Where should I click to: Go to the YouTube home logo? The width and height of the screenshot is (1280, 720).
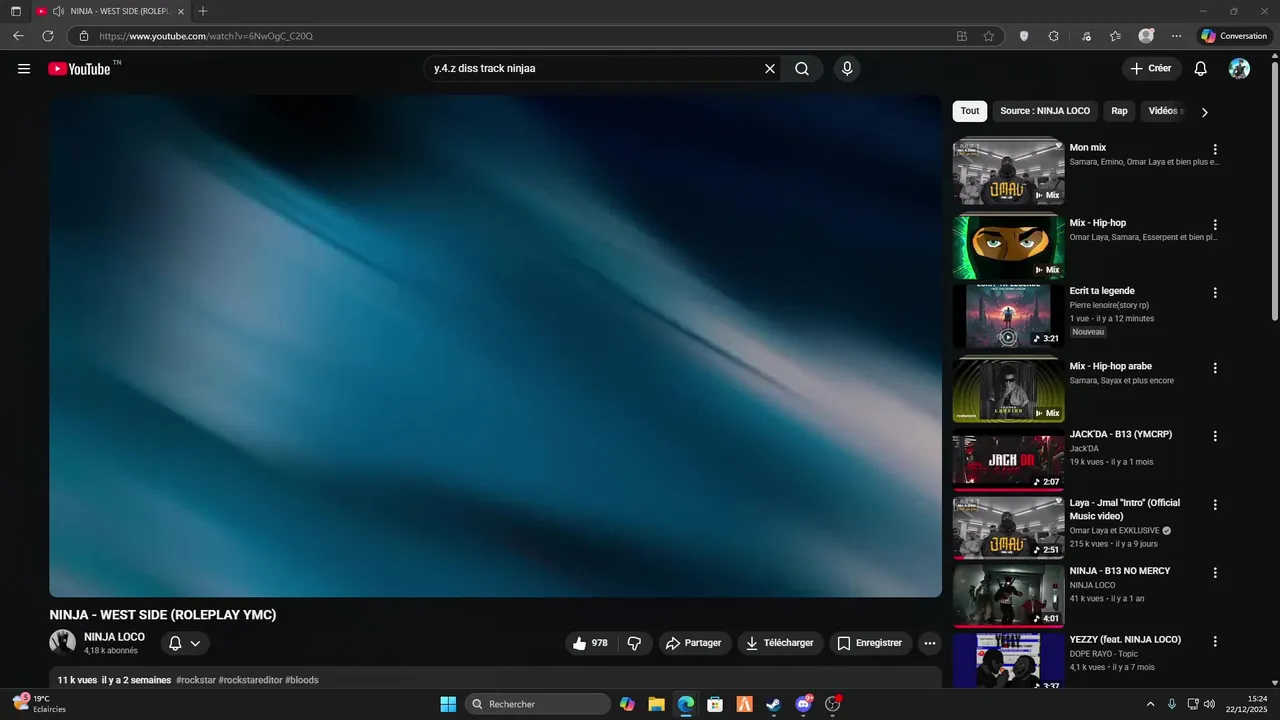pyautogui.click(x=79, y=69)
